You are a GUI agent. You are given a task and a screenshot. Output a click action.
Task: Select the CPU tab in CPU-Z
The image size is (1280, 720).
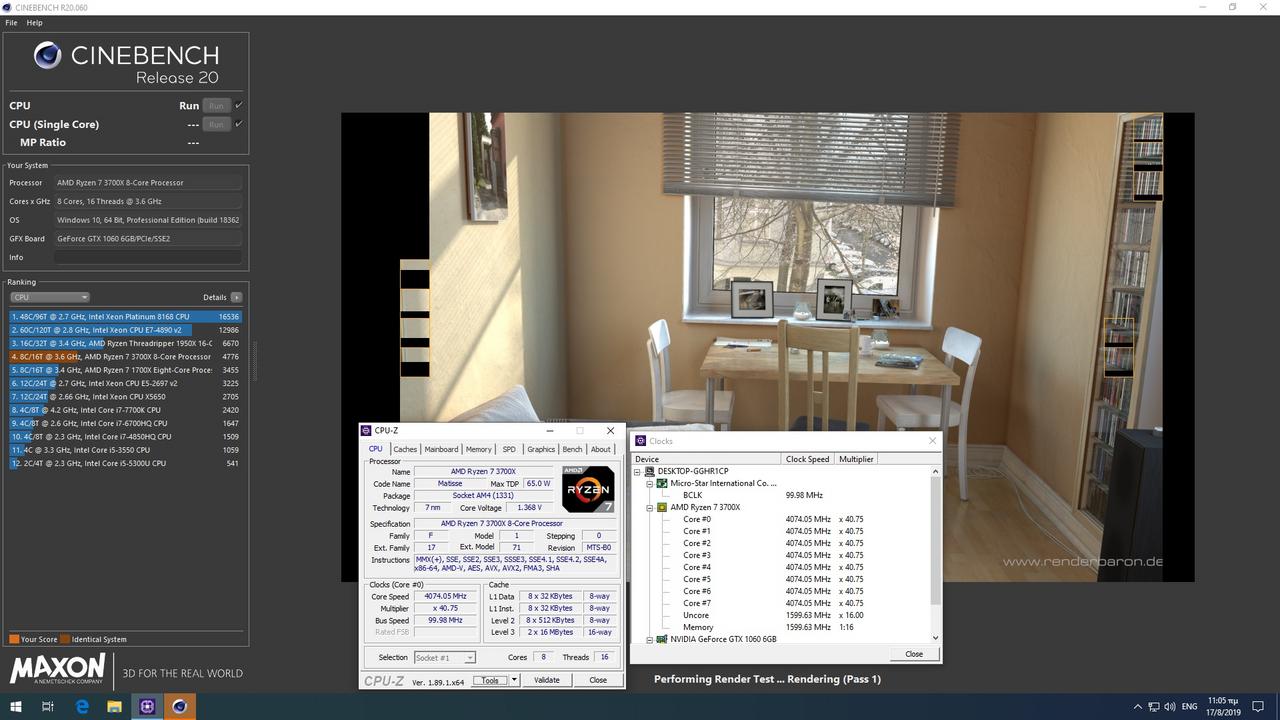click(376, 449)
